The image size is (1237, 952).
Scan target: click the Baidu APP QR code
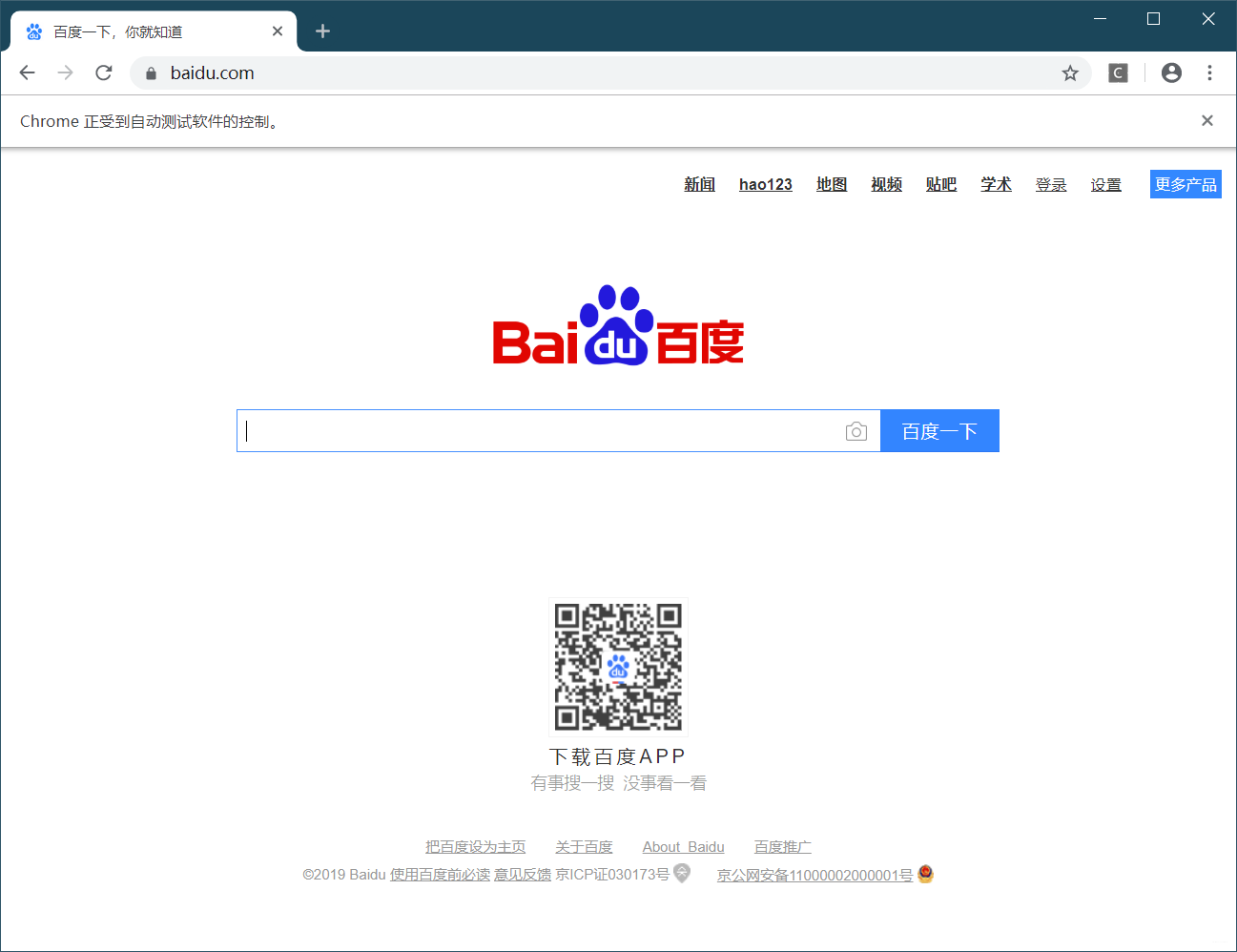pos(618,667)
